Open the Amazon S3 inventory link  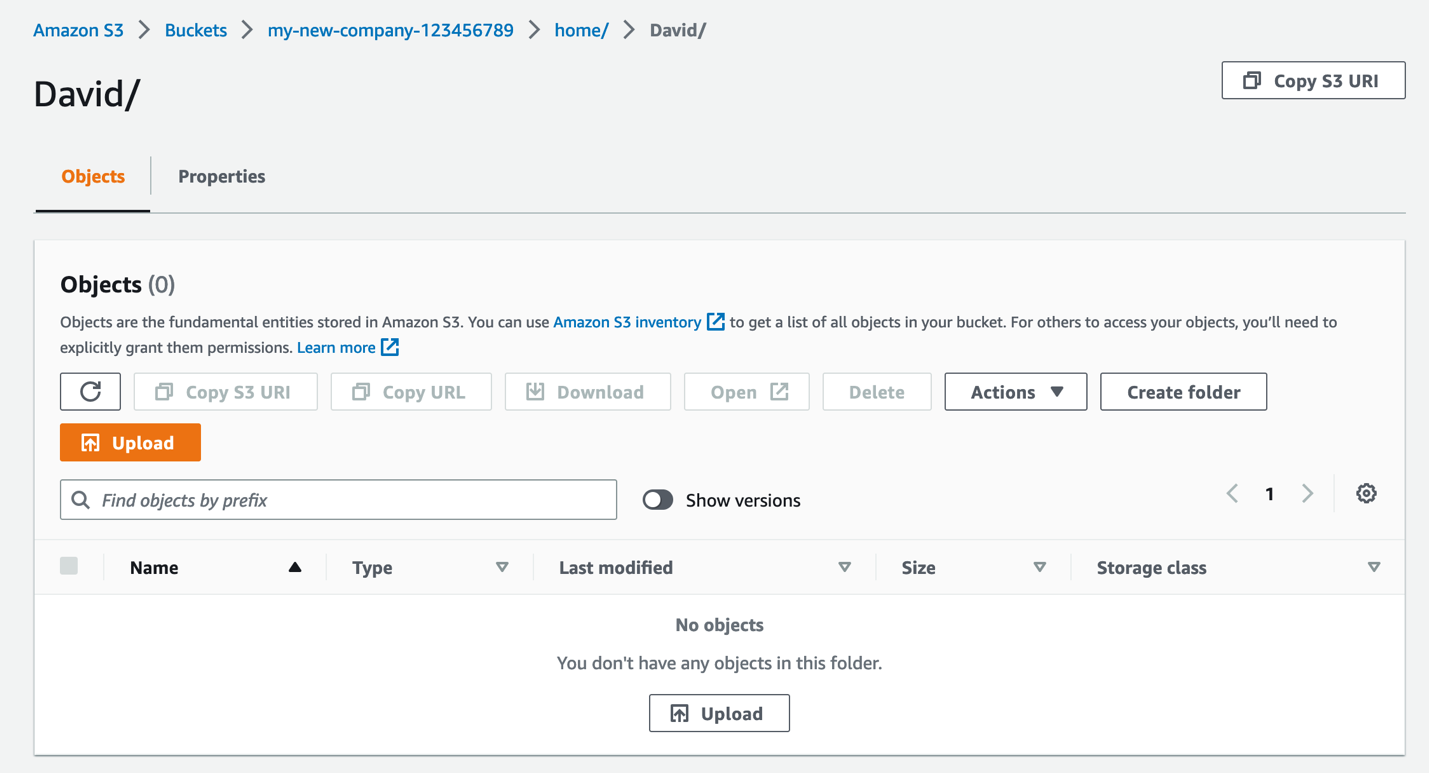(x=628, y=321)
